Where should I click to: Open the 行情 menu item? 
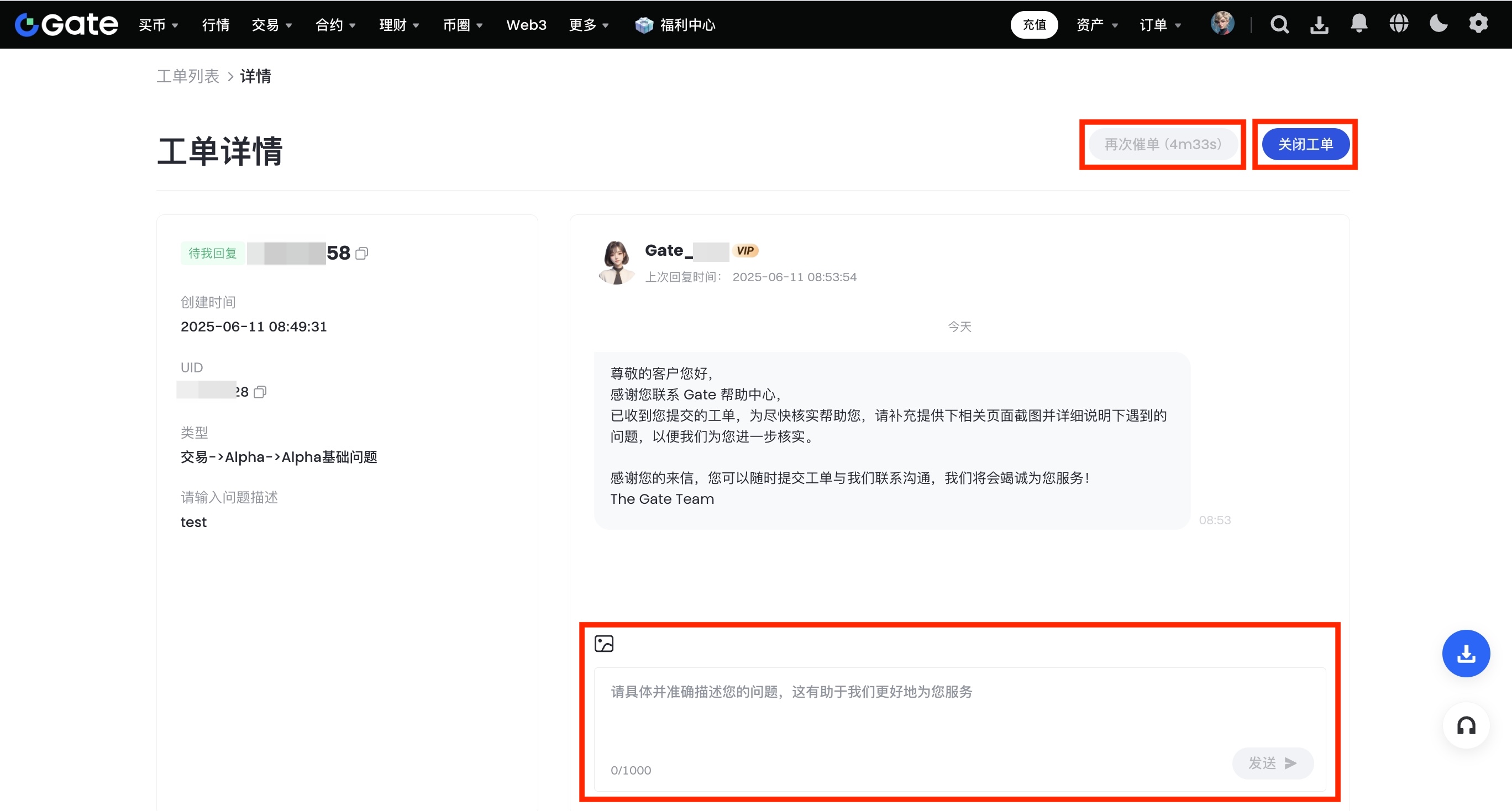coord(216,25)
